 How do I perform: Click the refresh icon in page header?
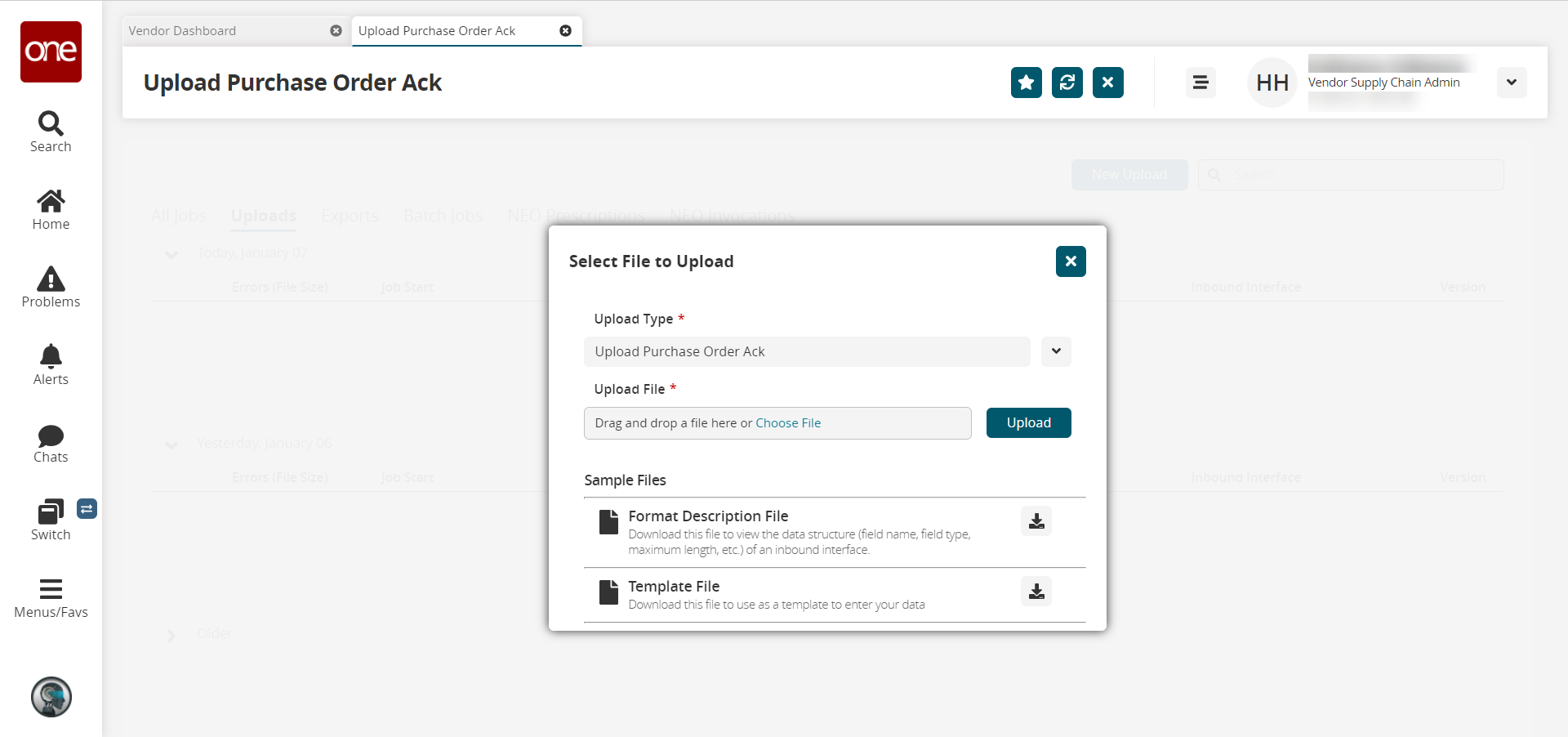(1067, 83)
